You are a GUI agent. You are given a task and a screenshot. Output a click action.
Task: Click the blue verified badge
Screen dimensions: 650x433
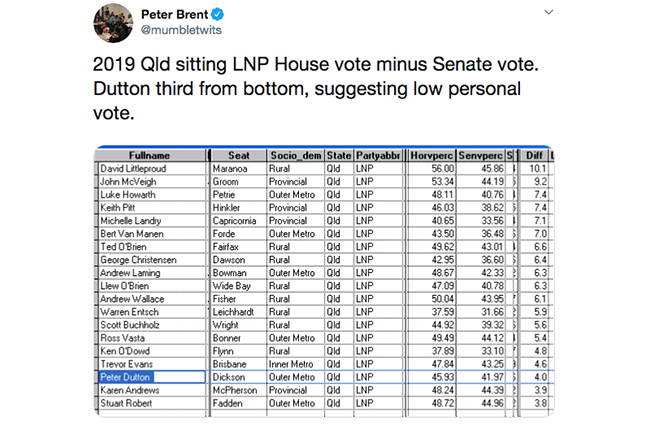[218, 15]
